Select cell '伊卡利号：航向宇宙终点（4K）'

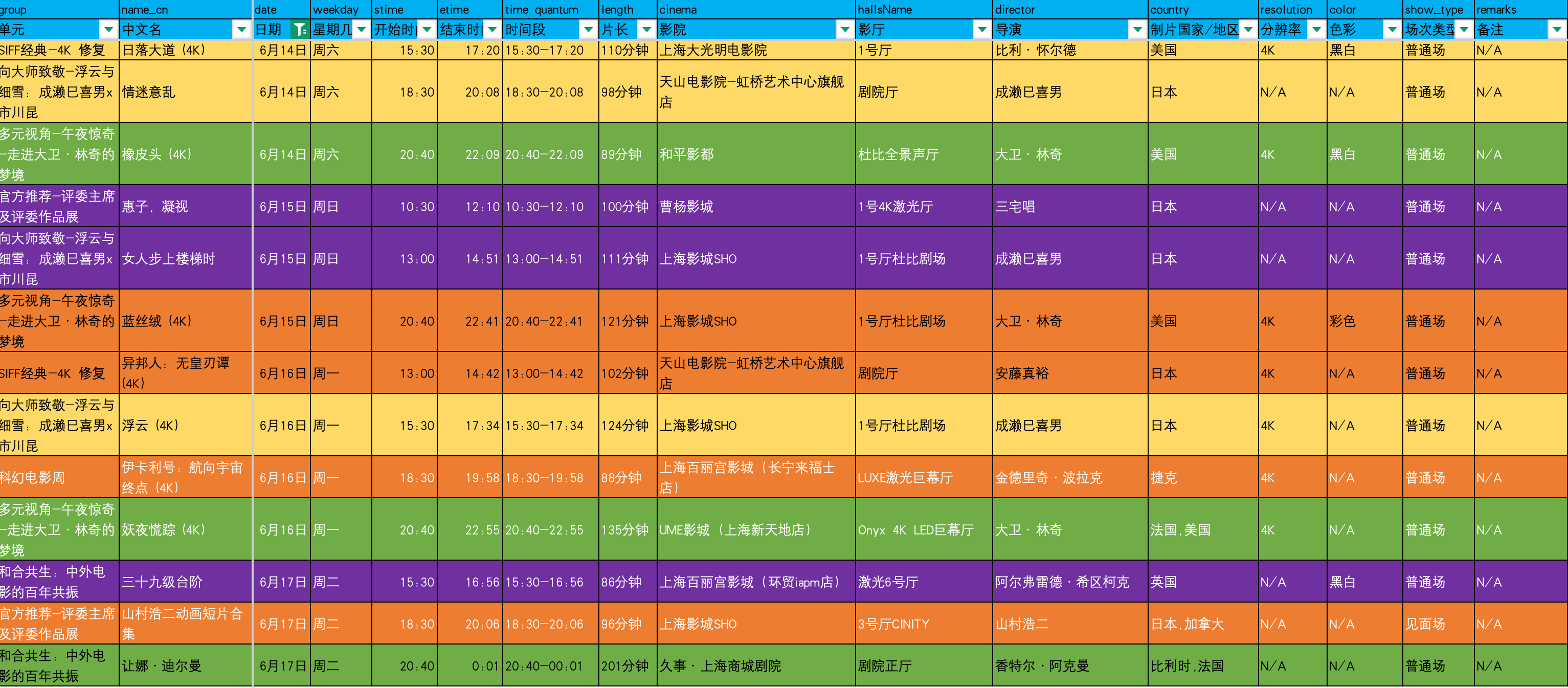[186, 477]
